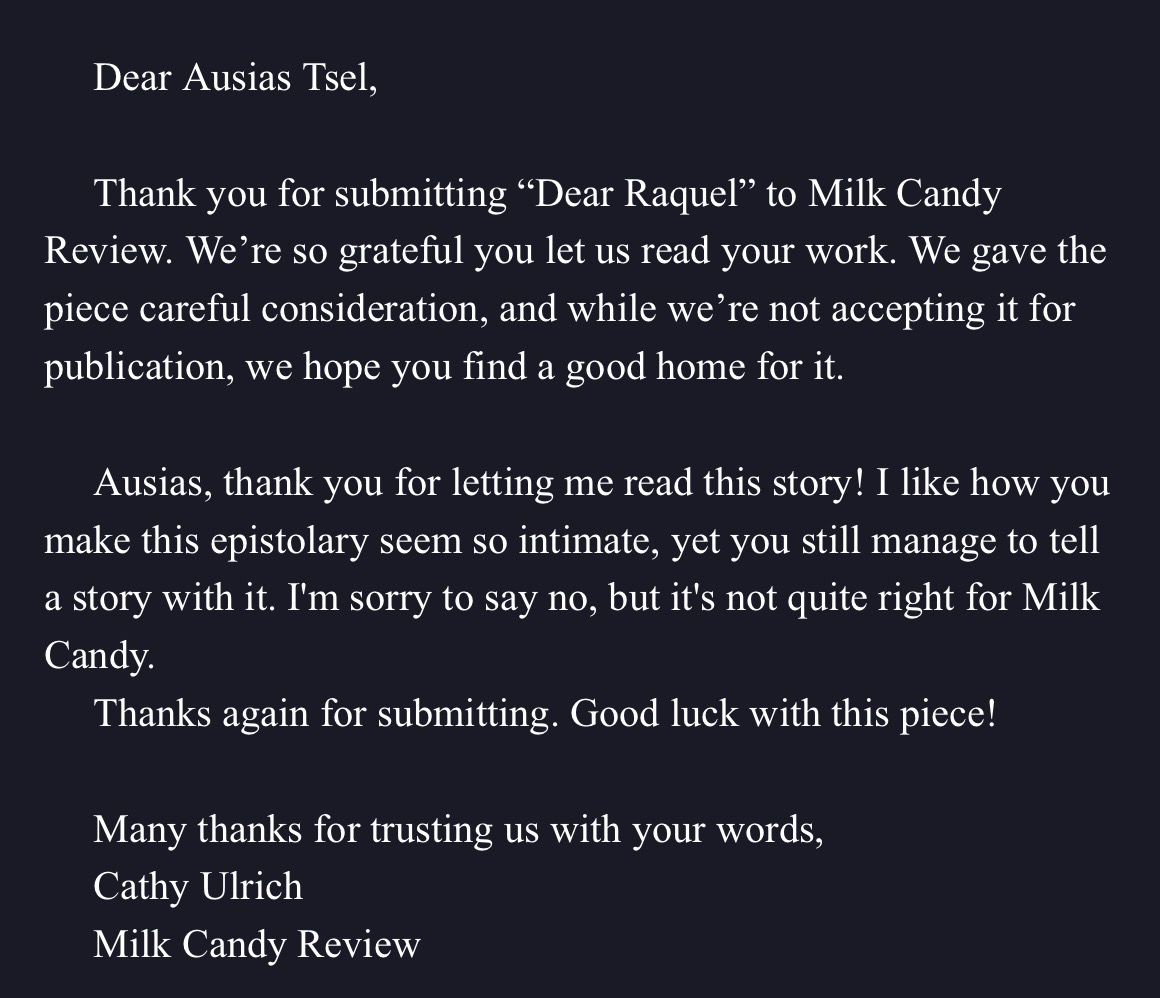Screen dimensions: 1160x998
Task: Click "Thank you for submitting" in the first paragraph
Action: tap(300, 193)
